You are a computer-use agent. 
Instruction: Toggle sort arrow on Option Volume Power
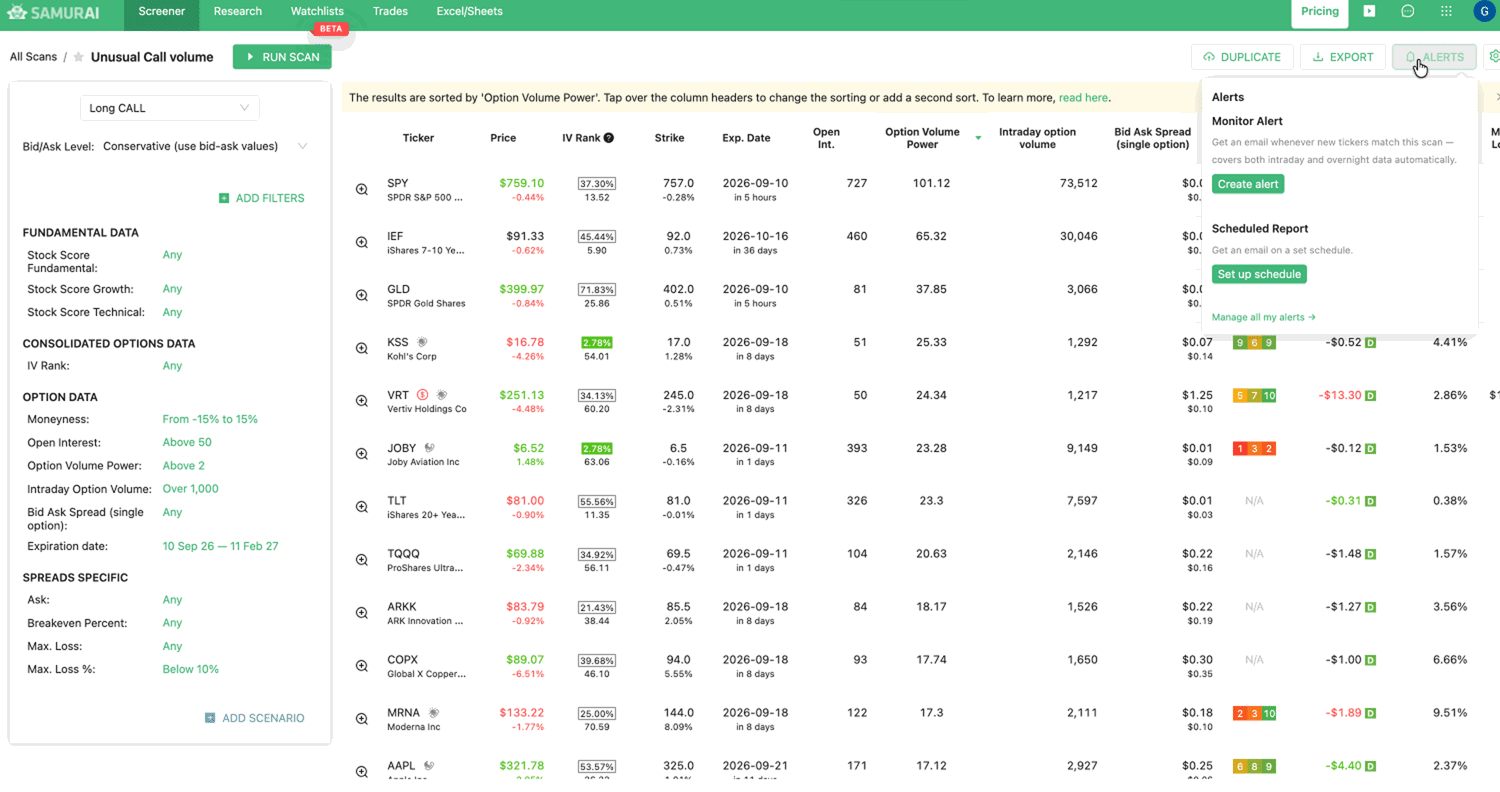[978, 138]
